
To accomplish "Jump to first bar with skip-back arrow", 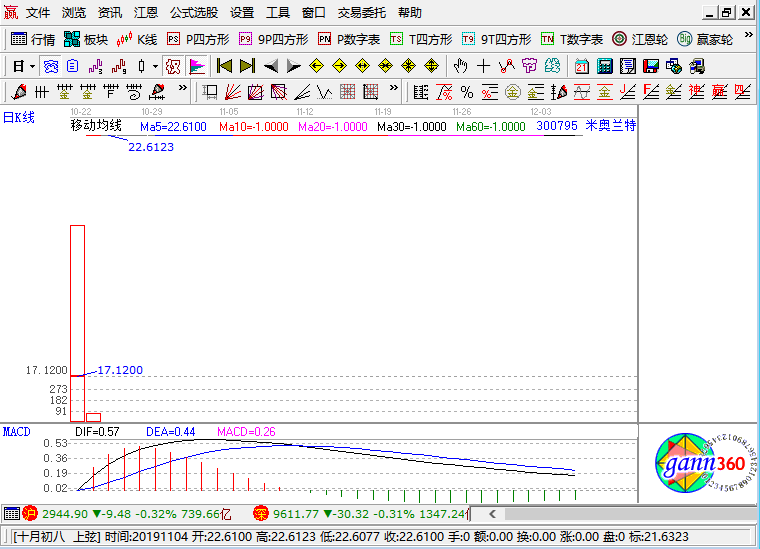I will tap(224, 66).
